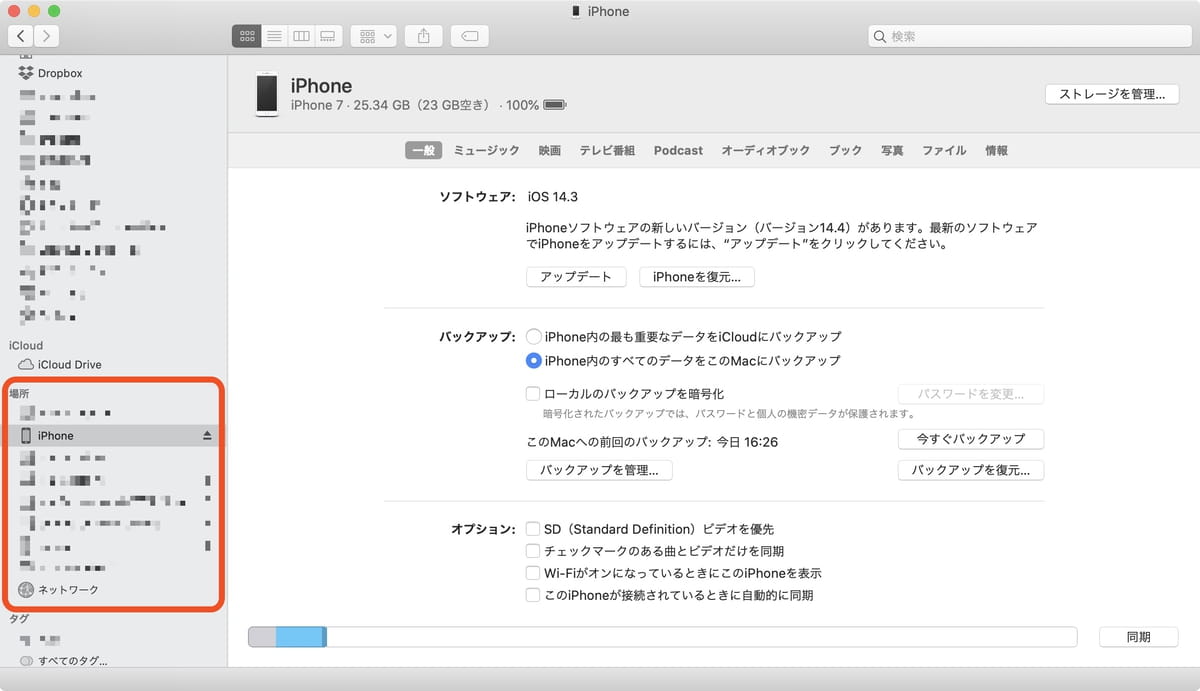Image resolution: width=1200 pixels, height=691 pixels.
Task: Go forward with the right chevron button
Action: pyautogui.click(x=46, y=36)
